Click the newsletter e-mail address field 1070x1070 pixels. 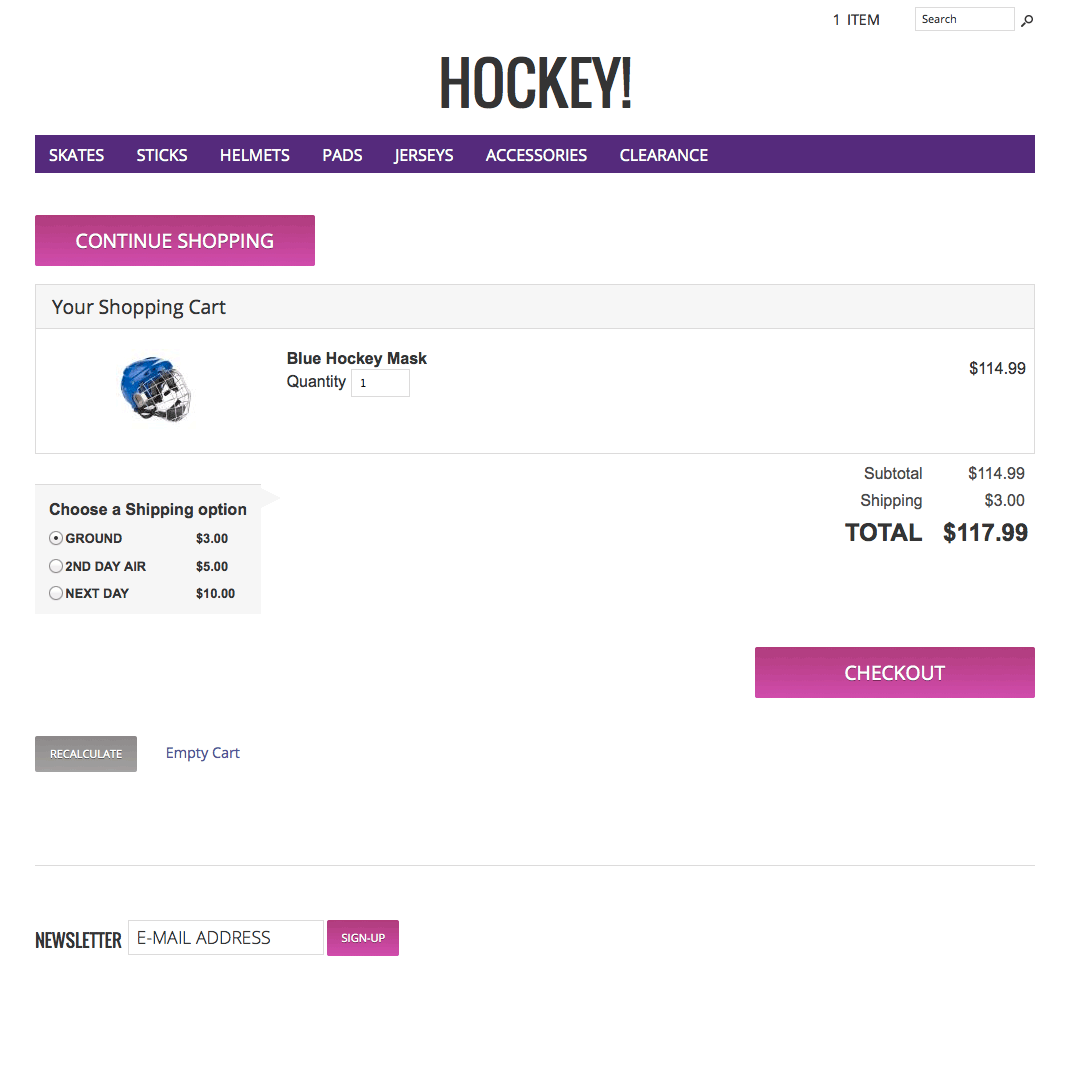(x=226, y=938)
